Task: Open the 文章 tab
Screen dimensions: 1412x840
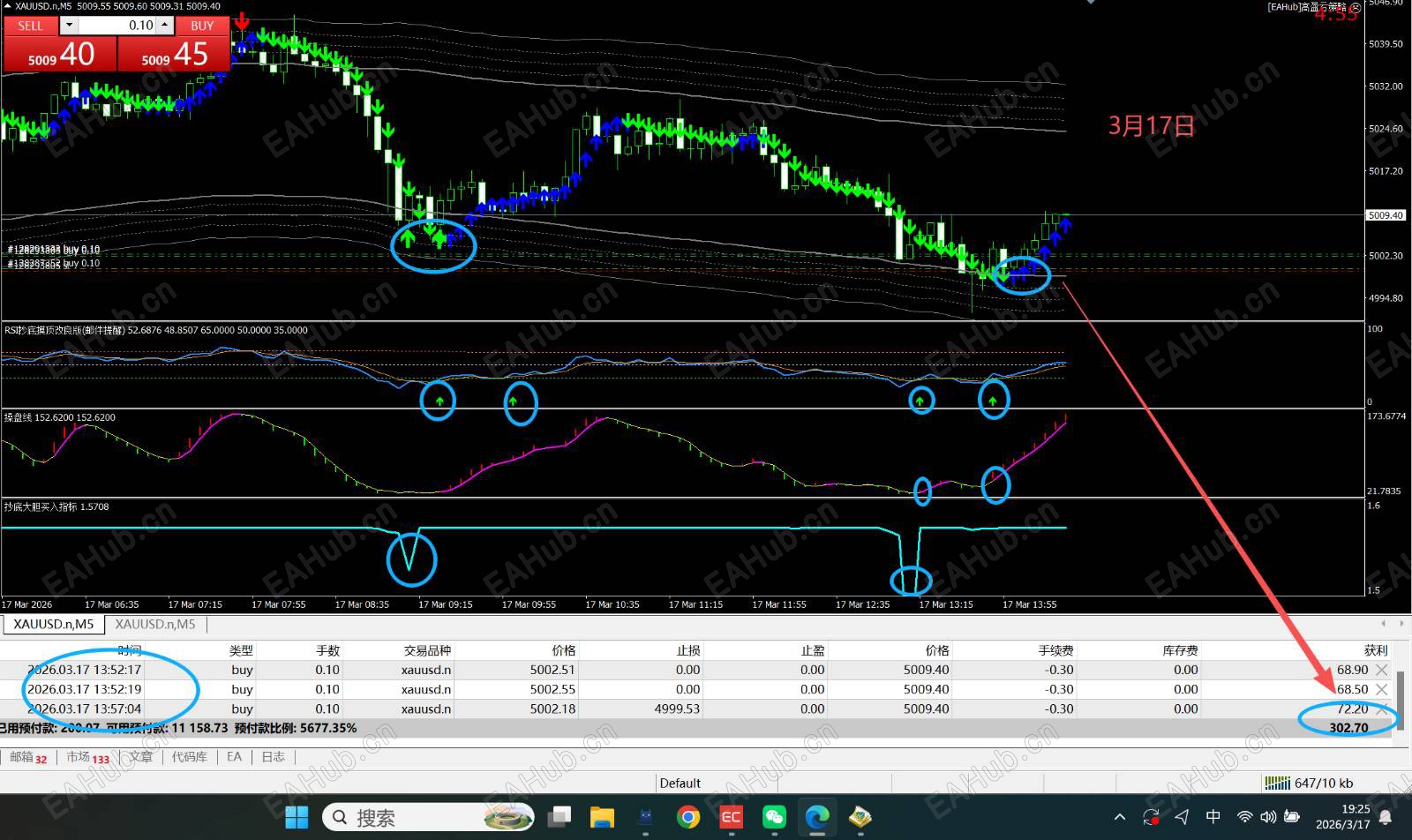Action: click(x=140, y=757)
